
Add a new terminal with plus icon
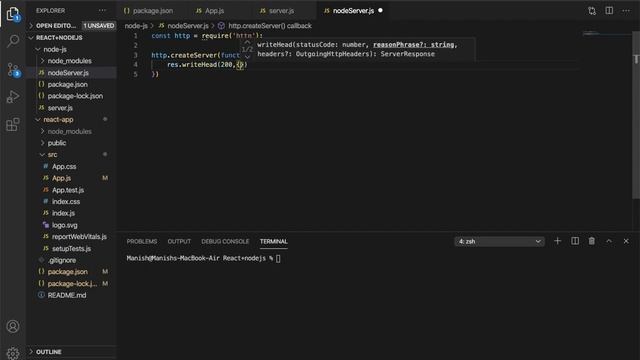[x=557, y=241]
